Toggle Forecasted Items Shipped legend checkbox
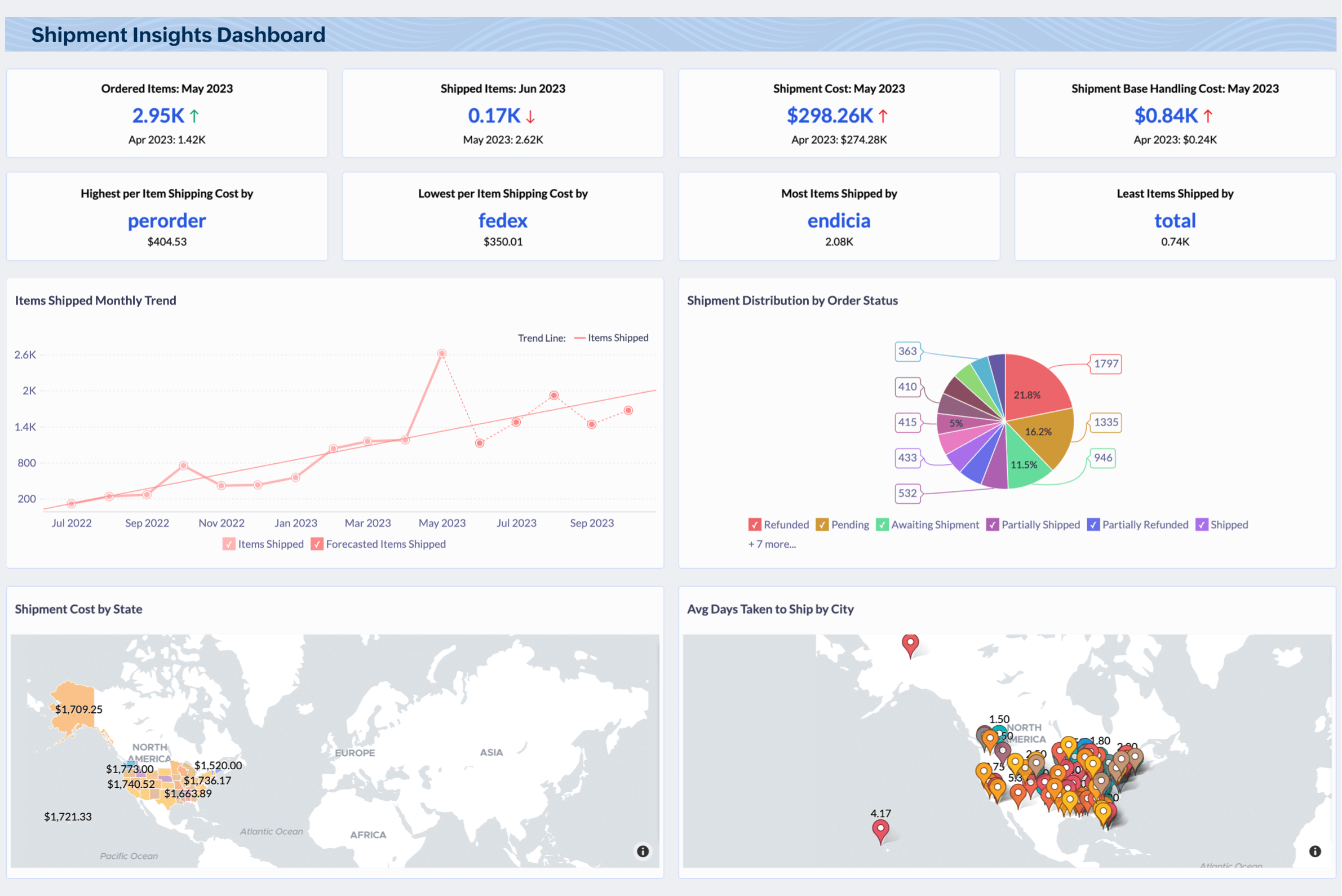Image resolution: width=1342 pixels, height=896 pixels. (317, 544)
